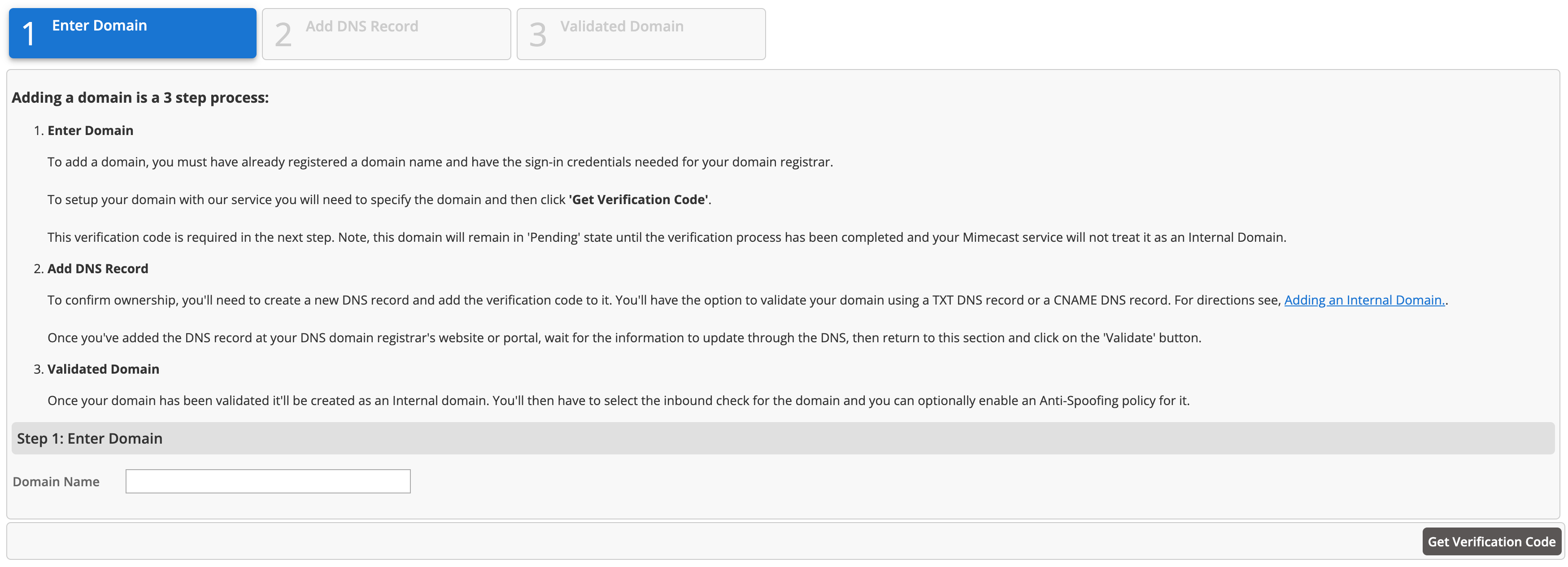Click the paragraph mentioning the 'Pending' state
Screen dimensions: 1568x567
(x=666, y=237)
